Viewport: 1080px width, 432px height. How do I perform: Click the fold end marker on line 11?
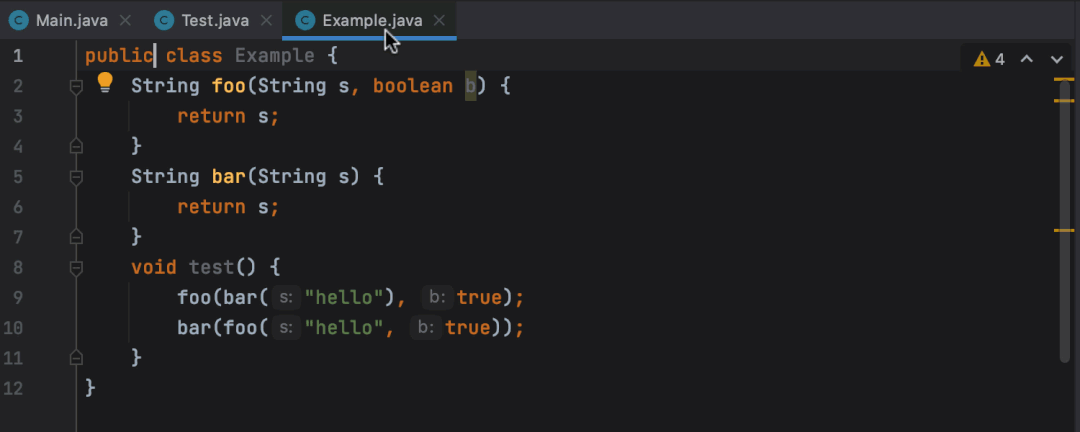coord(76,358)
